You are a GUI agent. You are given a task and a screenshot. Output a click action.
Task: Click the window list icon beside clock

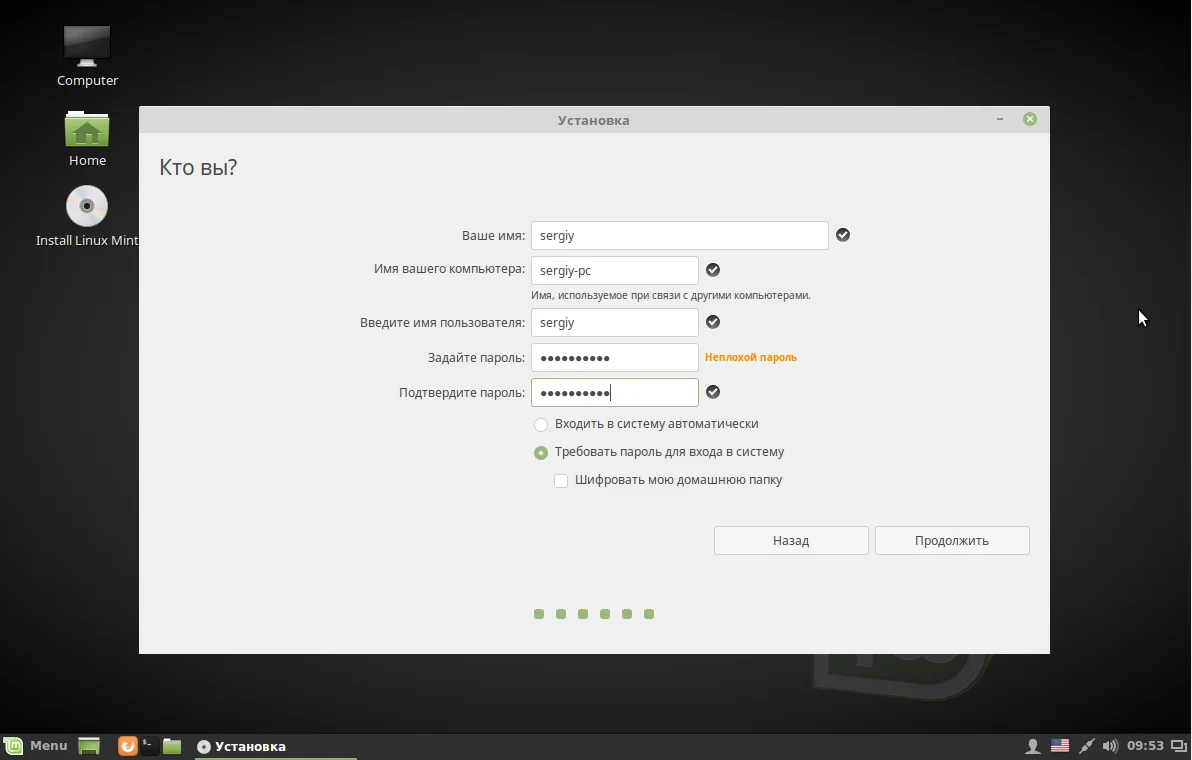pos(1178,746)
